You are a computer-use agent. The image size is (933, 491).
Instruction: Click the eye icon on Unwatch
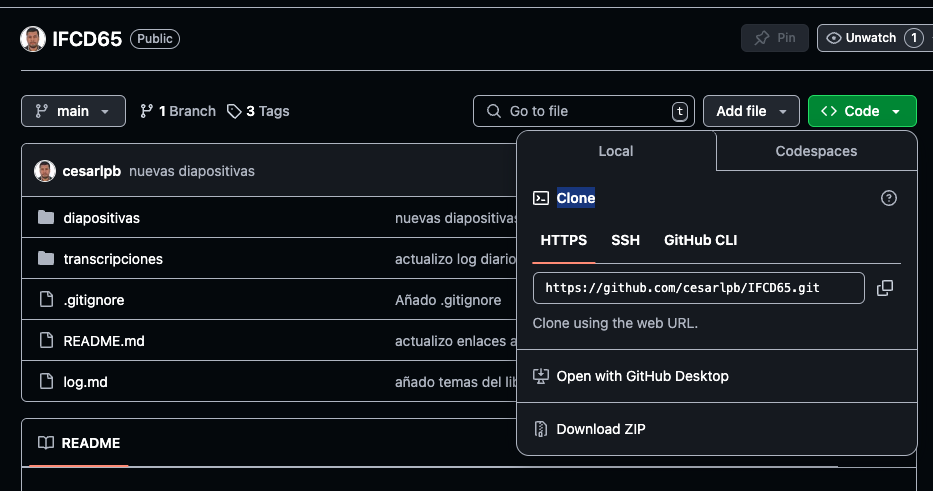(834, 38)
